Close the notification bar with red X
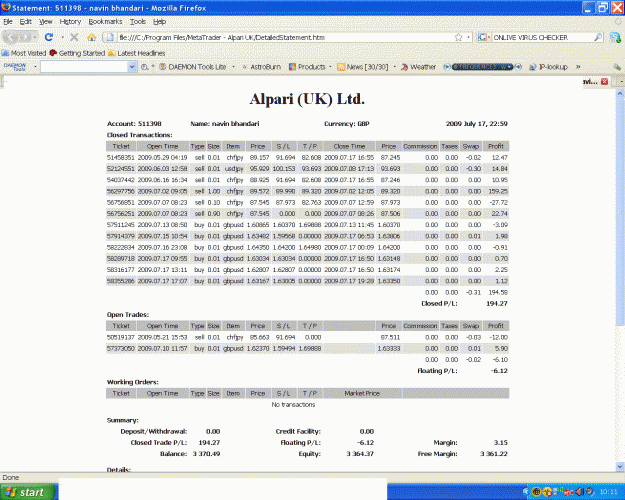Screen dimensions: 625x500 [x=604, y=81]
